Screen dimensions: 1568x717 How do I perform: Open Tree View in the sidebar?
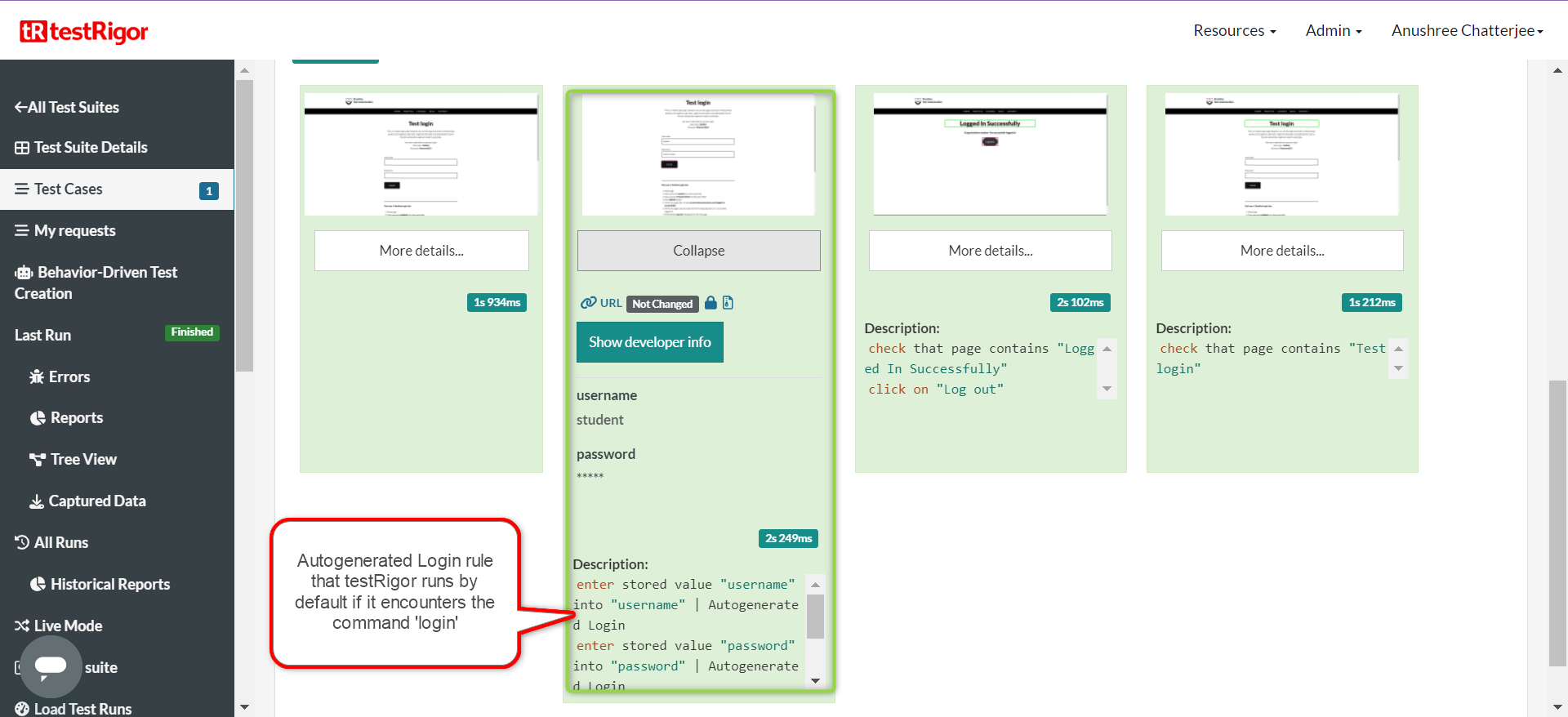tap(73, 459)
